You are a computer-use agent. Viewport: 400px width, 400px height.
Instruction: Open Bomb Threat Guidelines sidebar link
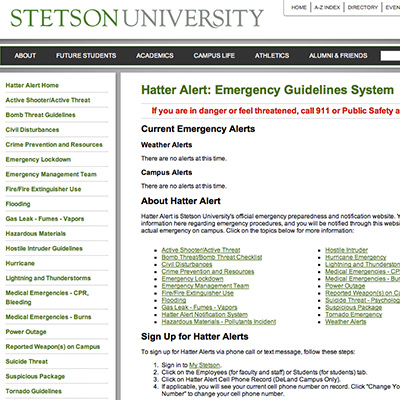point(40,115)
